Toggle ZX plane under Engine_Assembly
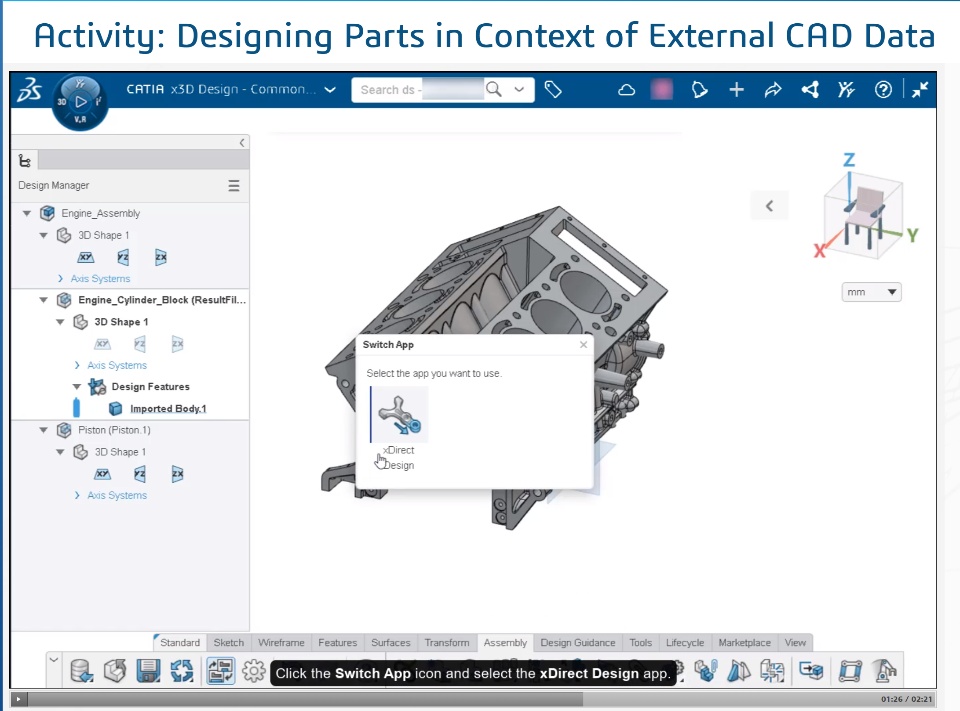 point(160,257)
